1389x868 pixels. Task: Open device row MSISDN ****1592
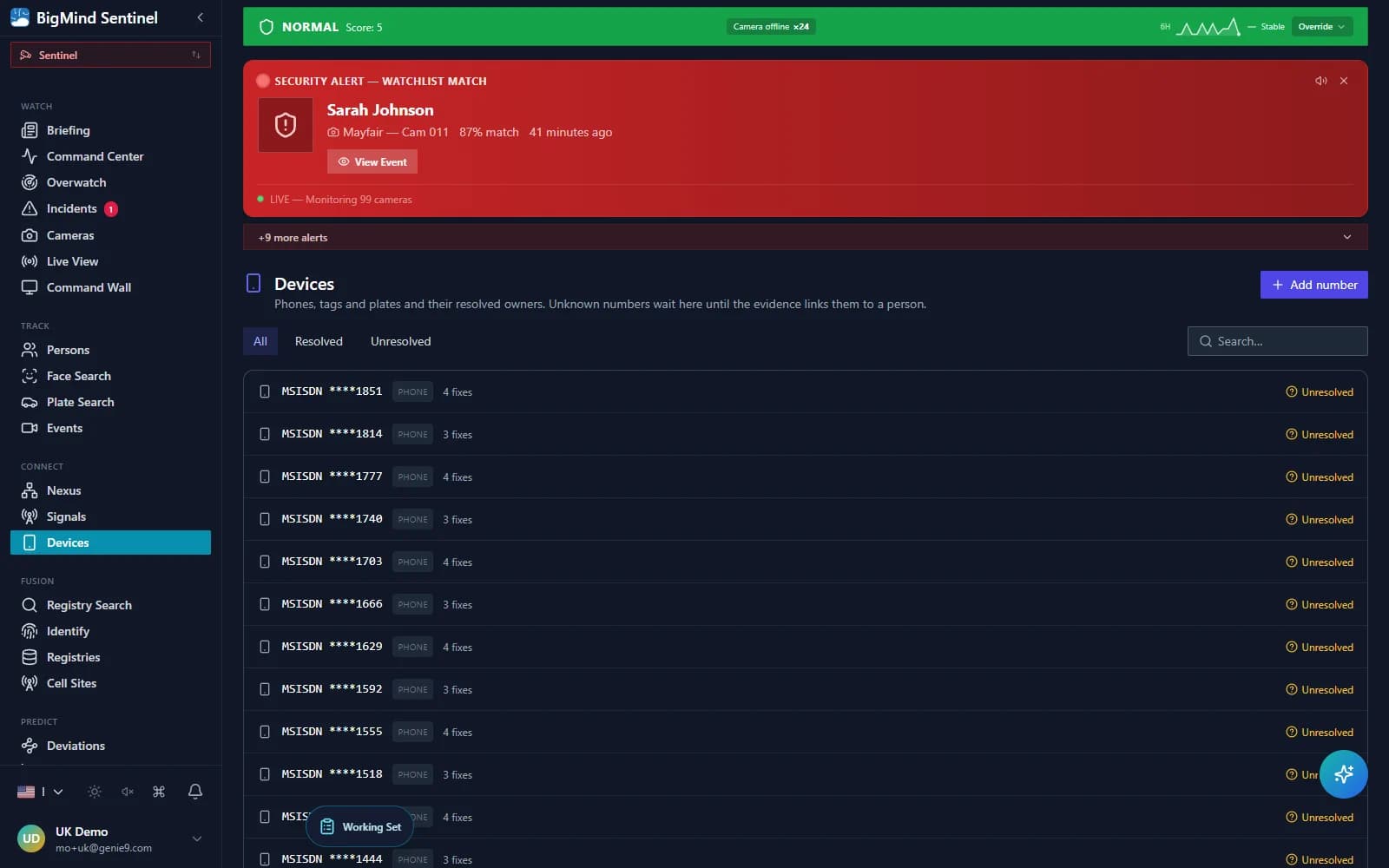[x=805, y=689]
